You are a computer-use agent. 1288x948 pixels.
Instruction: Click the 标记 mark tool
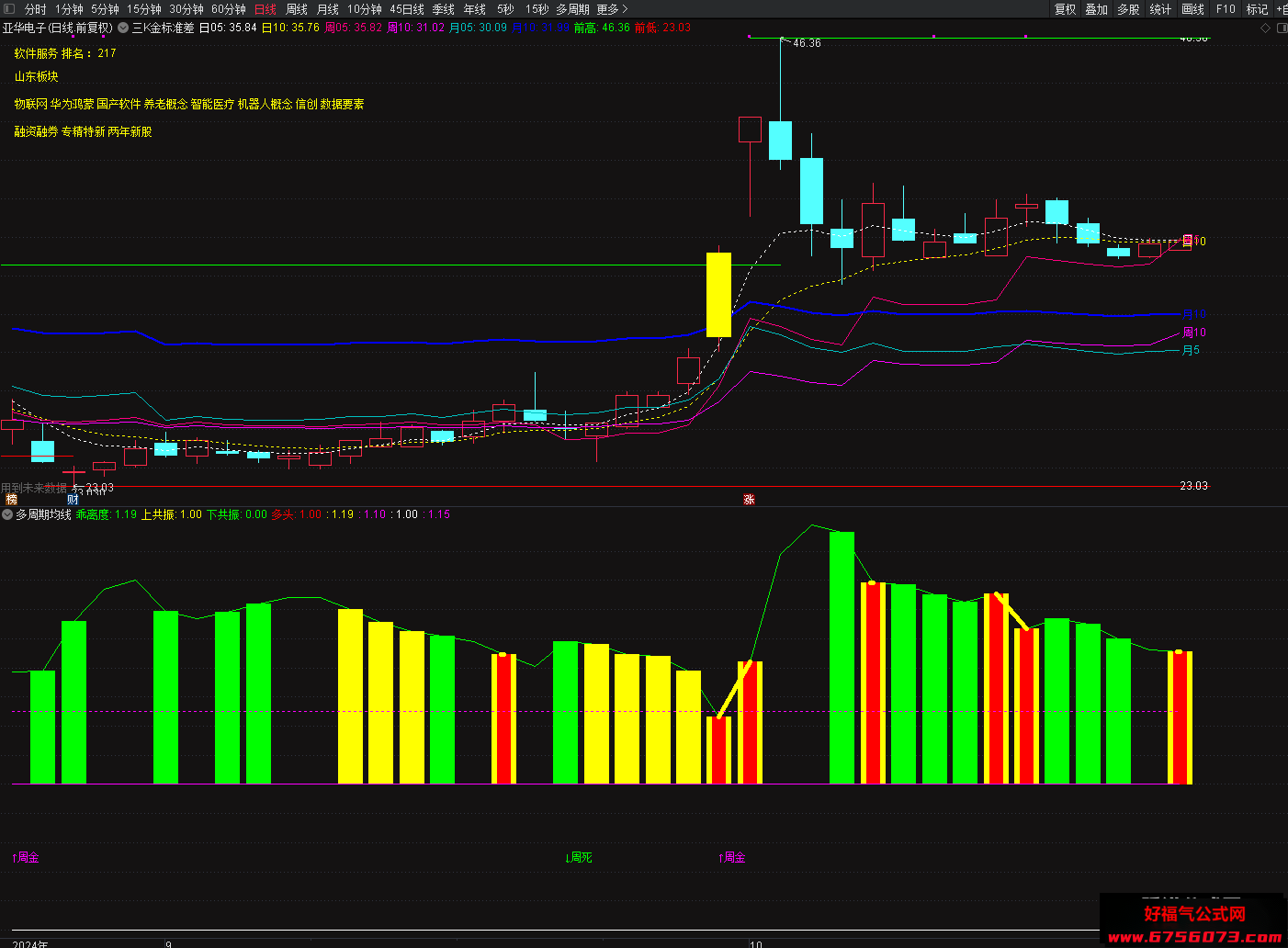click(1257, 9)
